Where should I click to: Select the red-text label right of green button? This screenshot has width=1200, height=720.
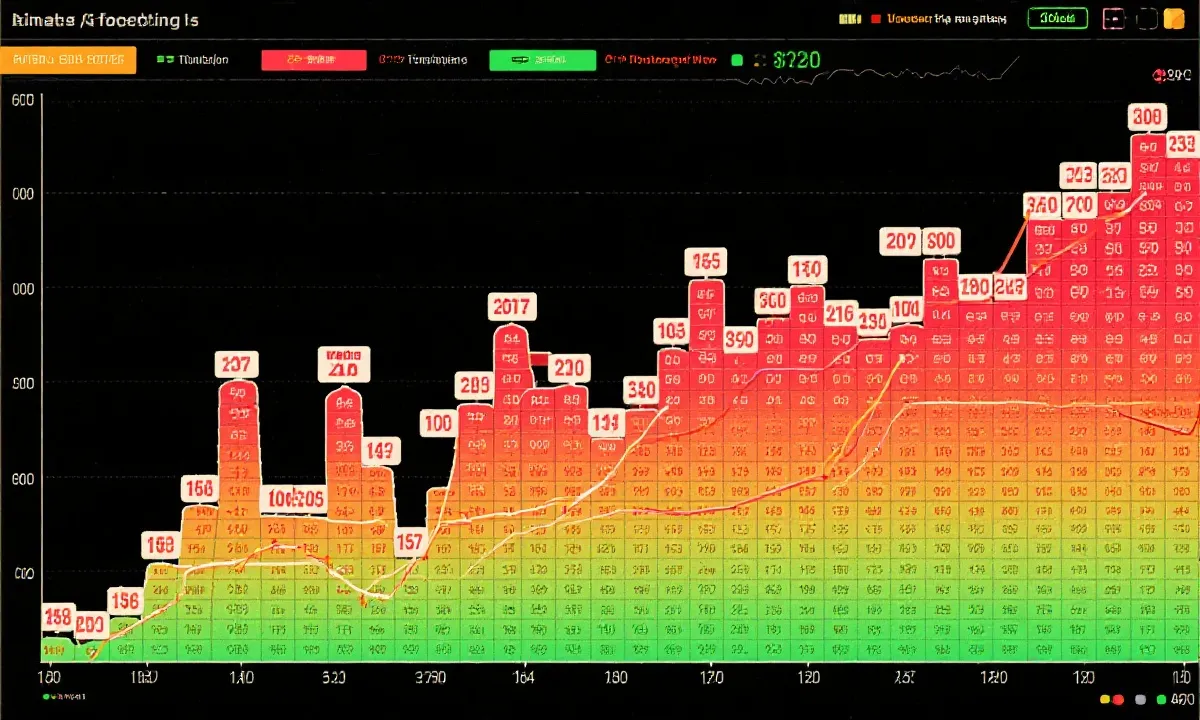(660, 60)
